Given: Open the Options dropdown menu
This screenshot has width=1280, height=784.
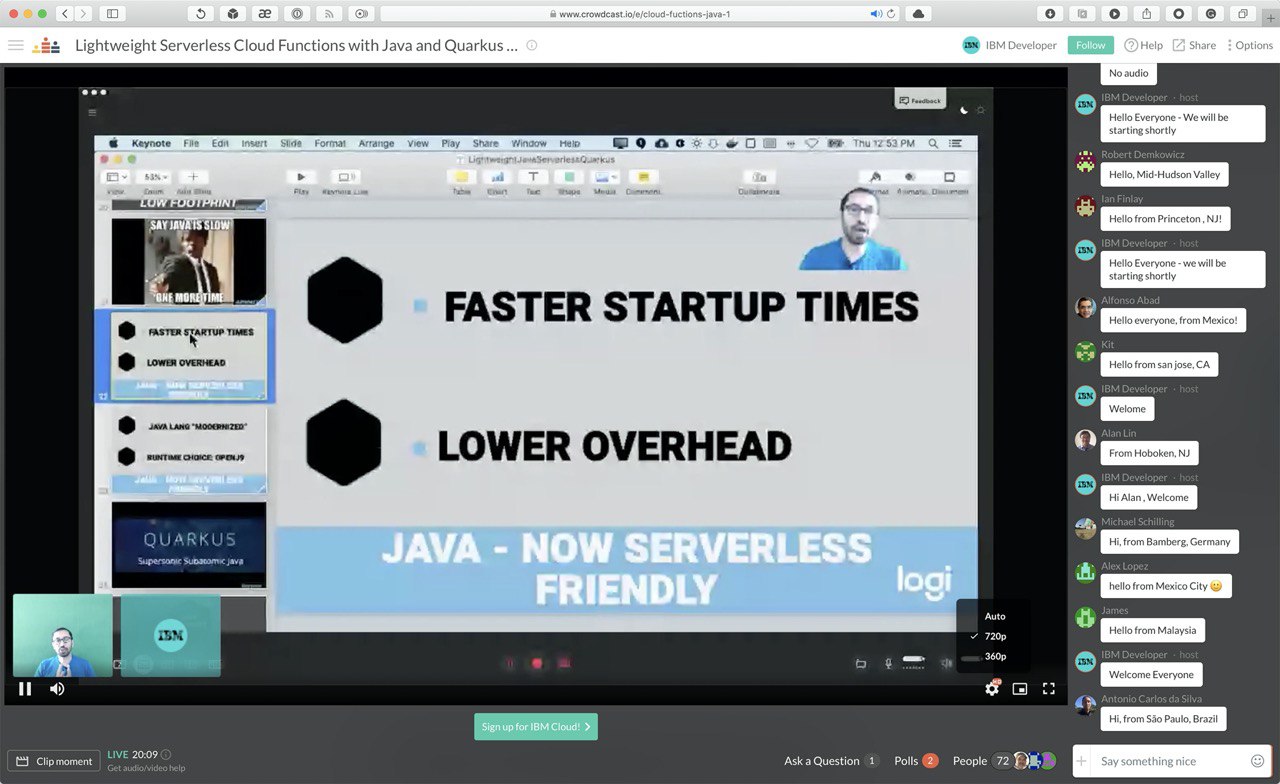Looking at the screenshot, I should point(1250,45).
